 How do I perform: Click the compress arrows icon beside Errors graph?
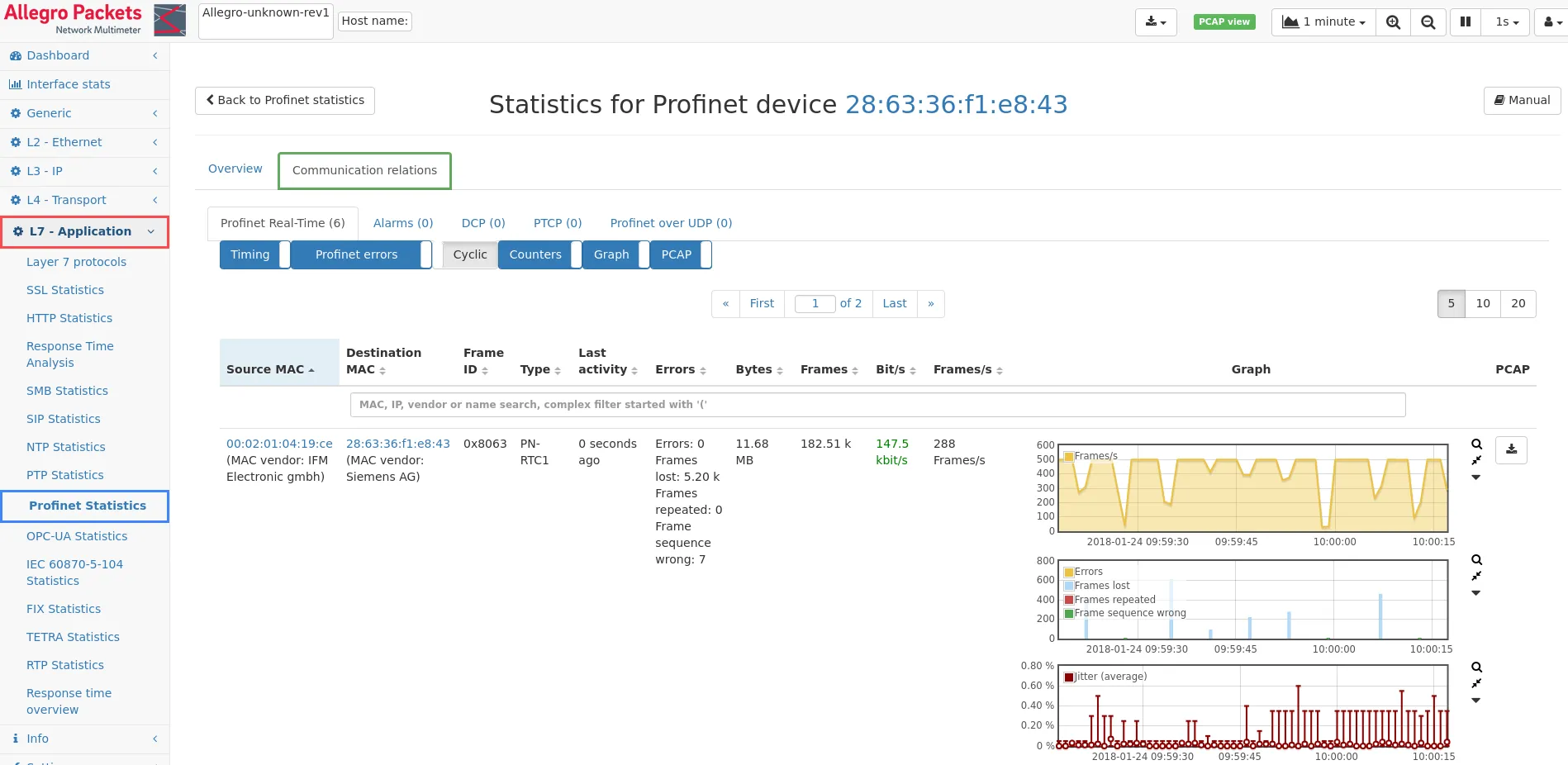tap(1476, 576)
